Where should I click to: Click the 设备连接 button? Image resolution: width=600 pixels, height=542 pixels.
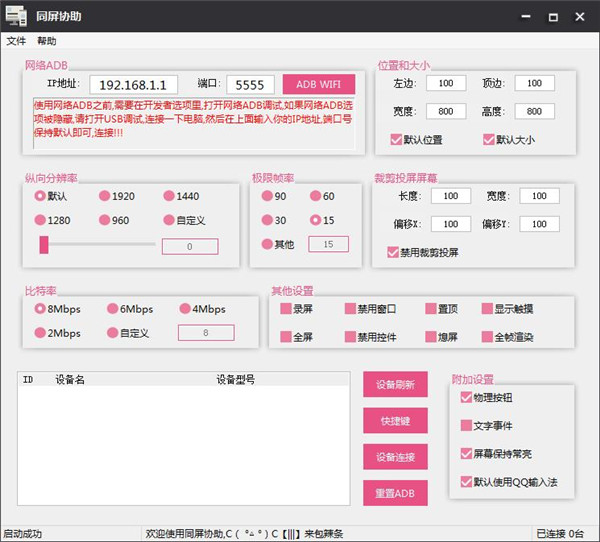395,457
